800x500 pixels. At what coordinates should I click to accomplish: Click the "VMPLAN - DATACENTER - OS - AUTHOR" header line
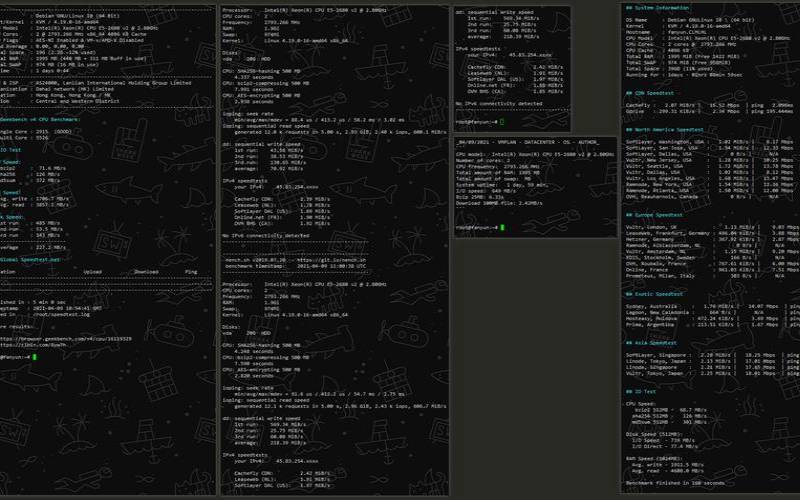click(529, 142)
